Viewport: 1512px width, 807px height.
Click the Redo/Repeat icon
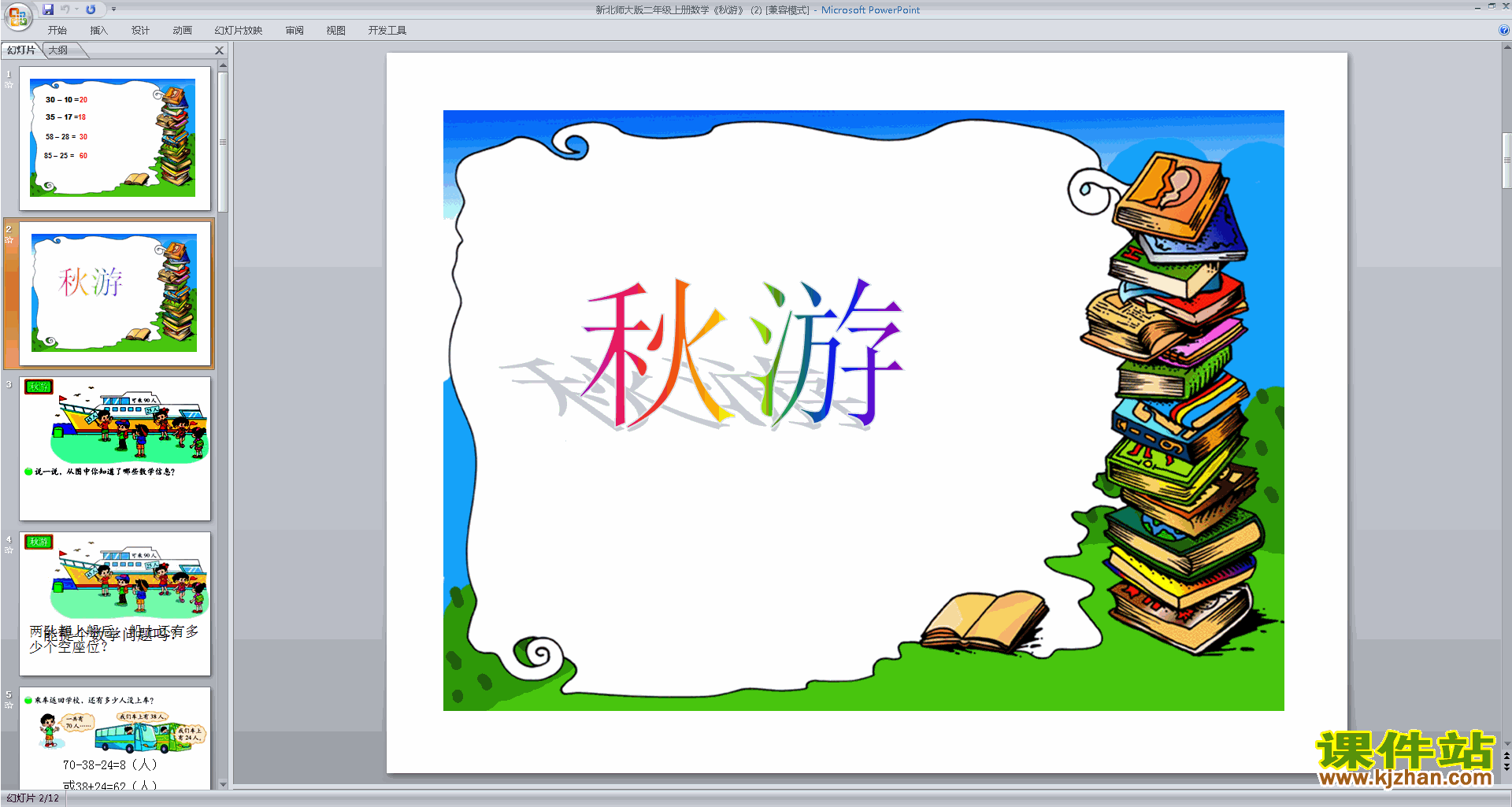click(x=91, y=9)
